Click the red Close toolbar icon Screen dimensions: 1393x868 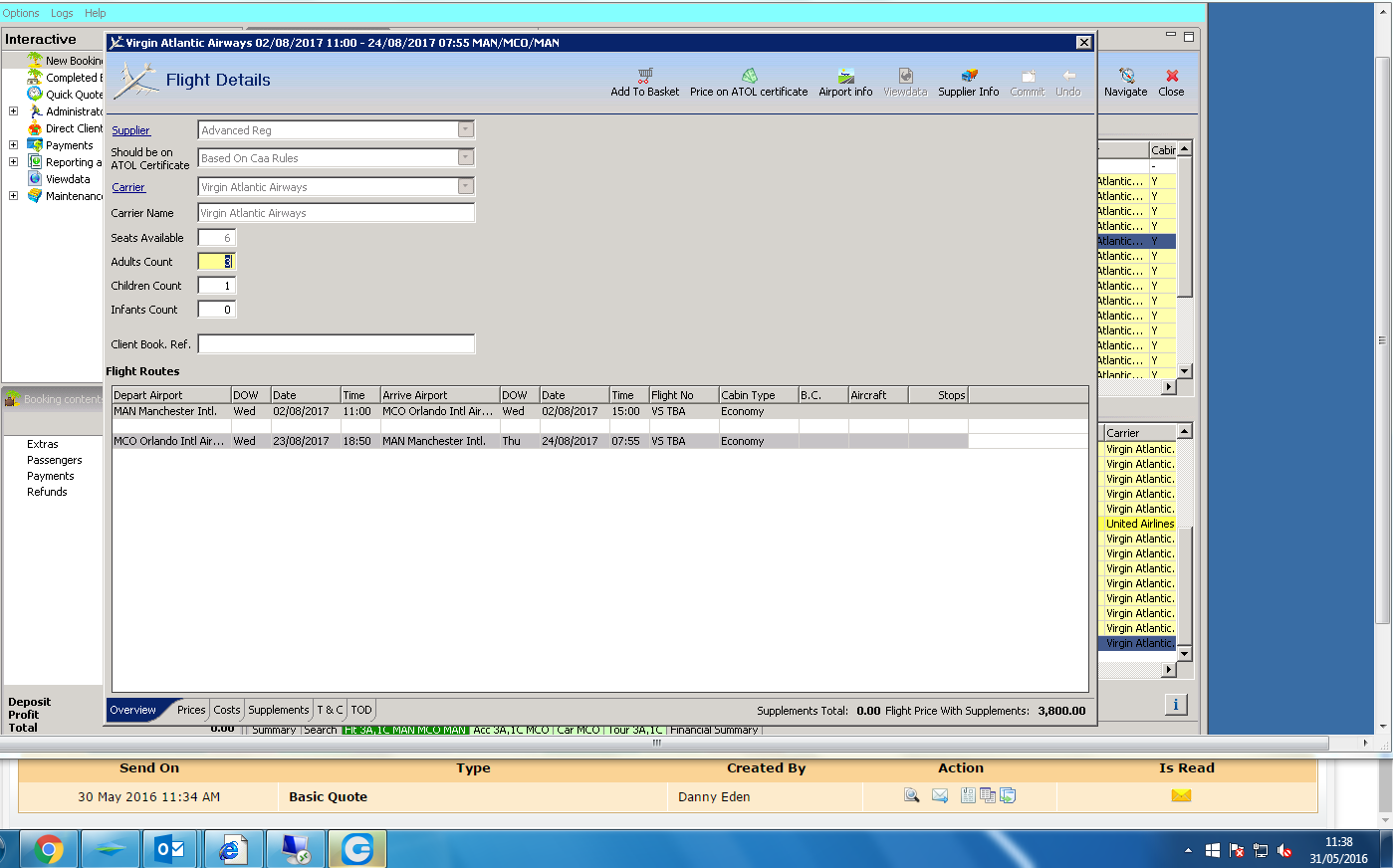[x=1172, y=76]
